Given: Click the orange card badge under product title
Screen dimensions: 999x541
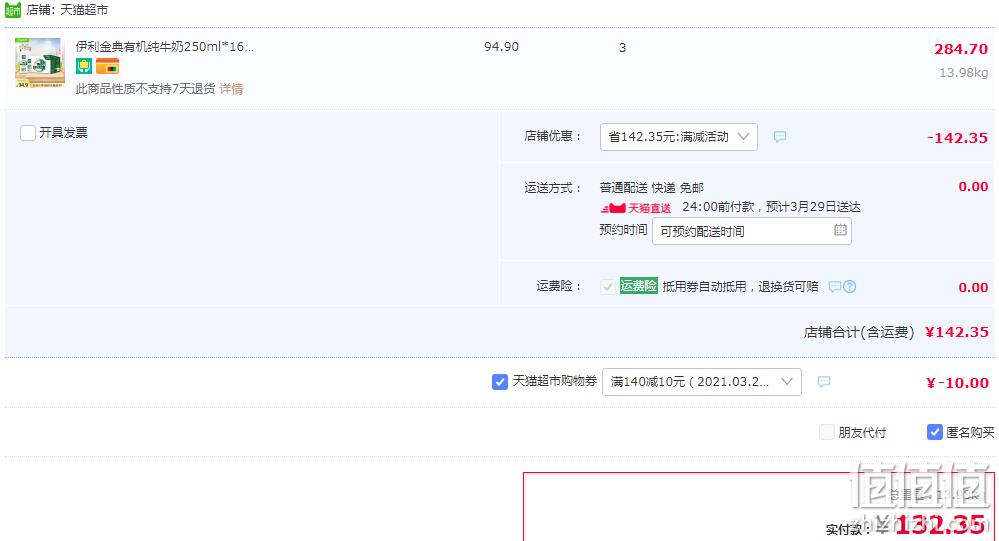Looking at the screenshot, I should [107, 66].
